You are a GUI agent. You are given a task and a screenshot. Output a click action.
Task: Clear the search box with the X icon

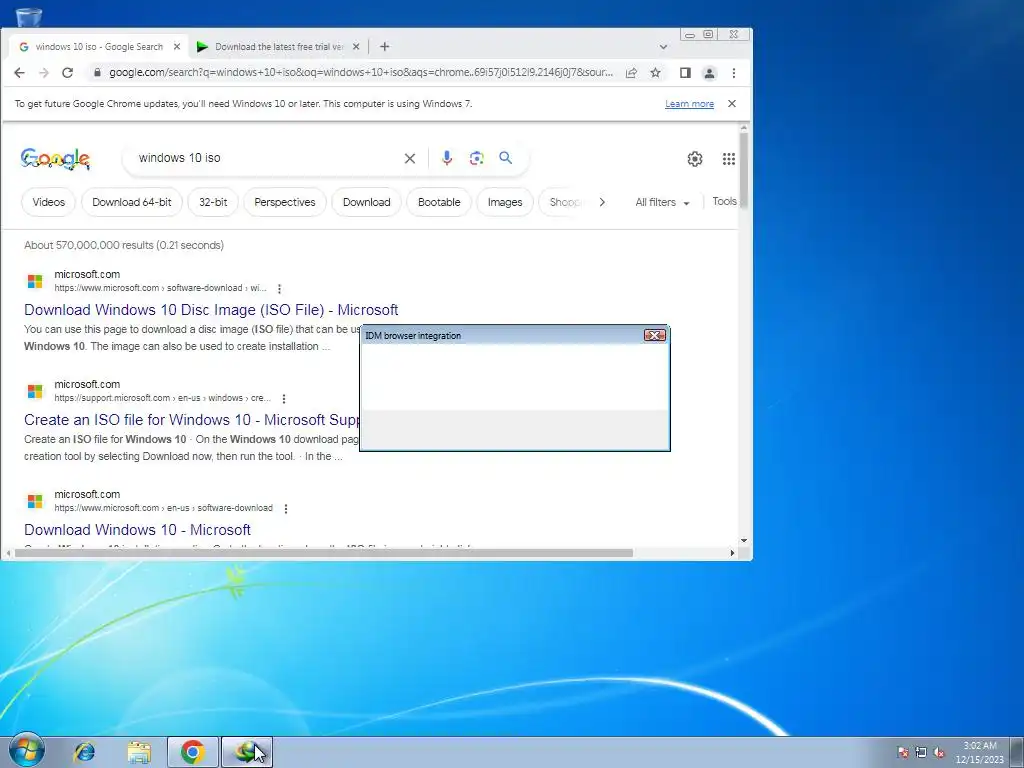pyautogui.click(x=409, y=158)
